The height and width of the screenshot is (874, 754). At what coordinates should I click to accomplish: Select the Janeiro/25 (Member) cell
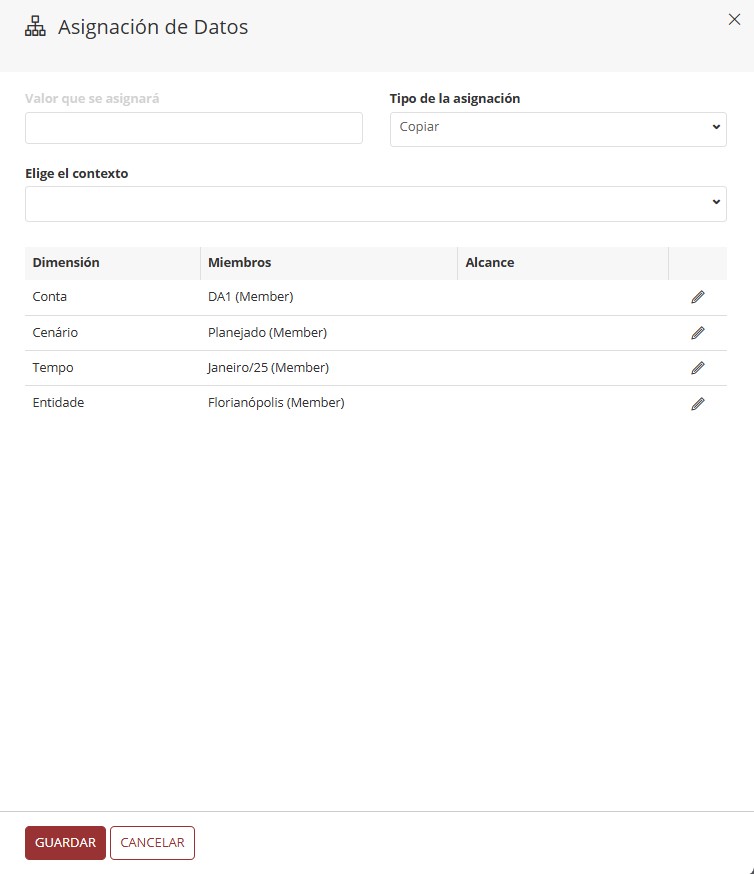[x=268, y=368]
